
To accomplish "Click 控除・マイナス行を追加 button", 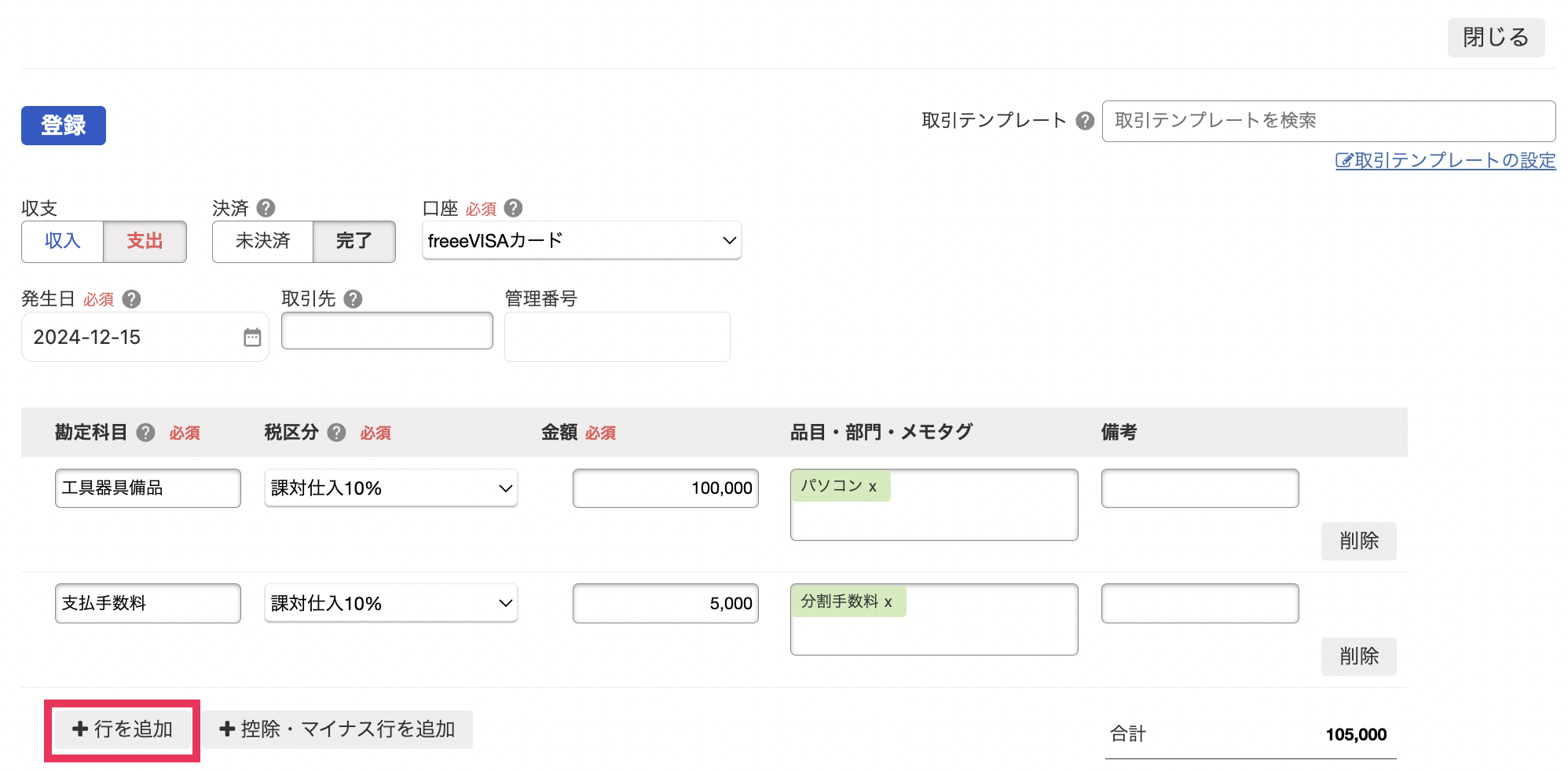I will pyautogui.click(x=338, y=729).
